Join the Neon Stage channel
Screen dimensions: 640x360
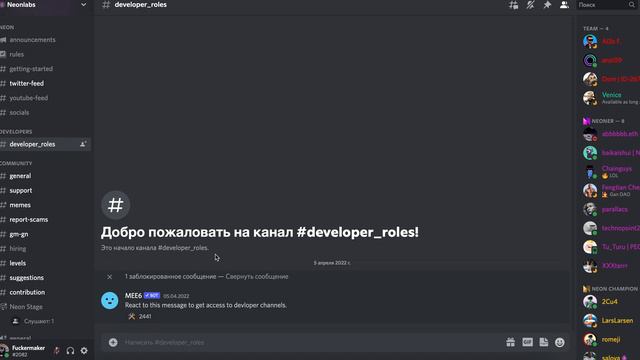click(26, 307)
